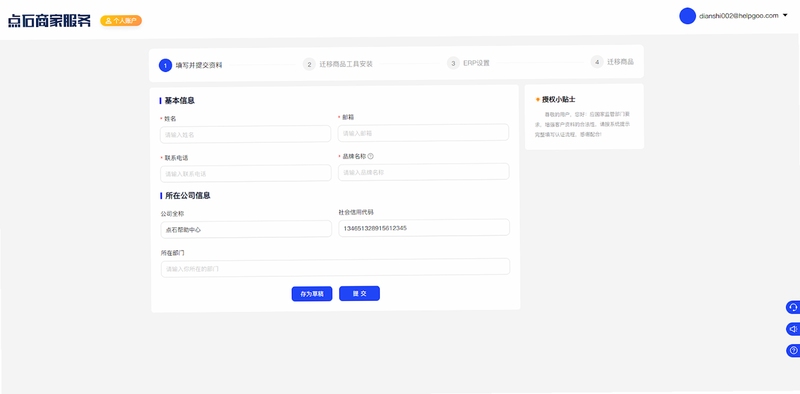Focus the 姓名 input field
Viewport: 800px width, 394px height.
pos(245,135)
